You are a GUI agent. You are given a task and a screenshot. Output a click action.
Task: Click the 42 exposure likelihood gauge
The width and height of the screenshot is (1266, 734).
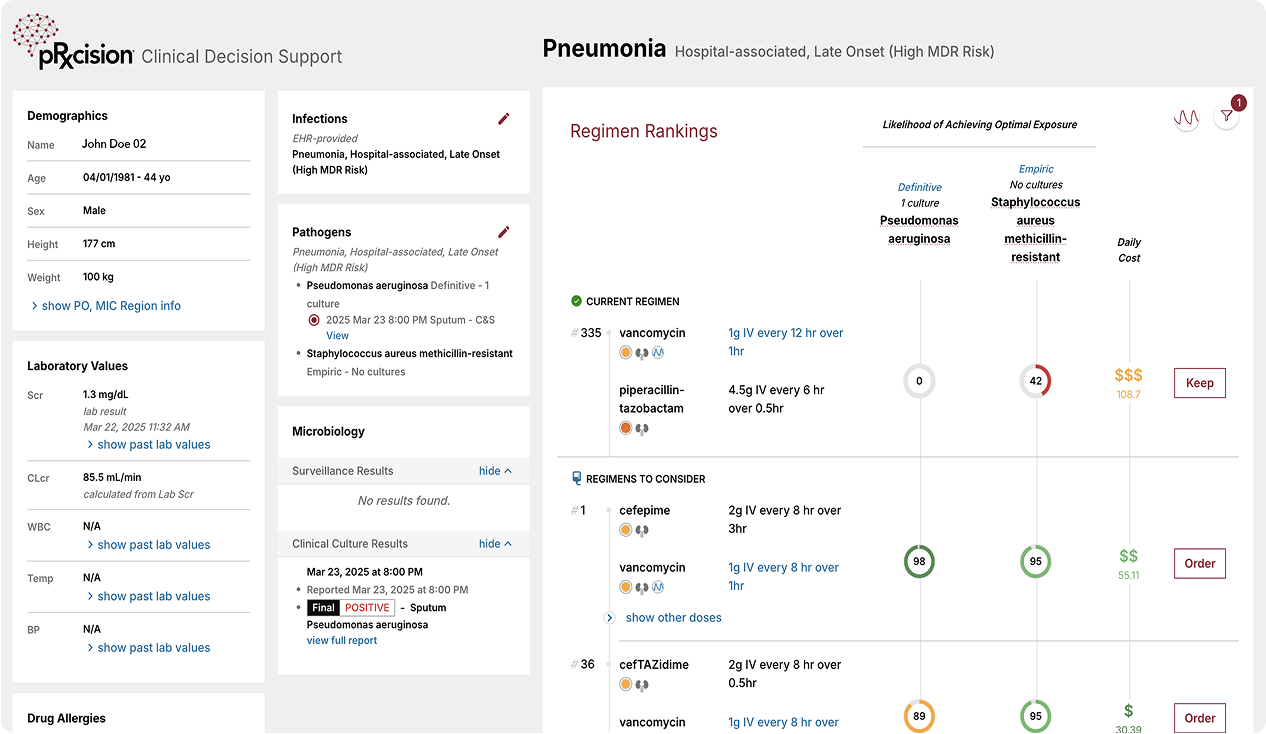click(1035, 381)
